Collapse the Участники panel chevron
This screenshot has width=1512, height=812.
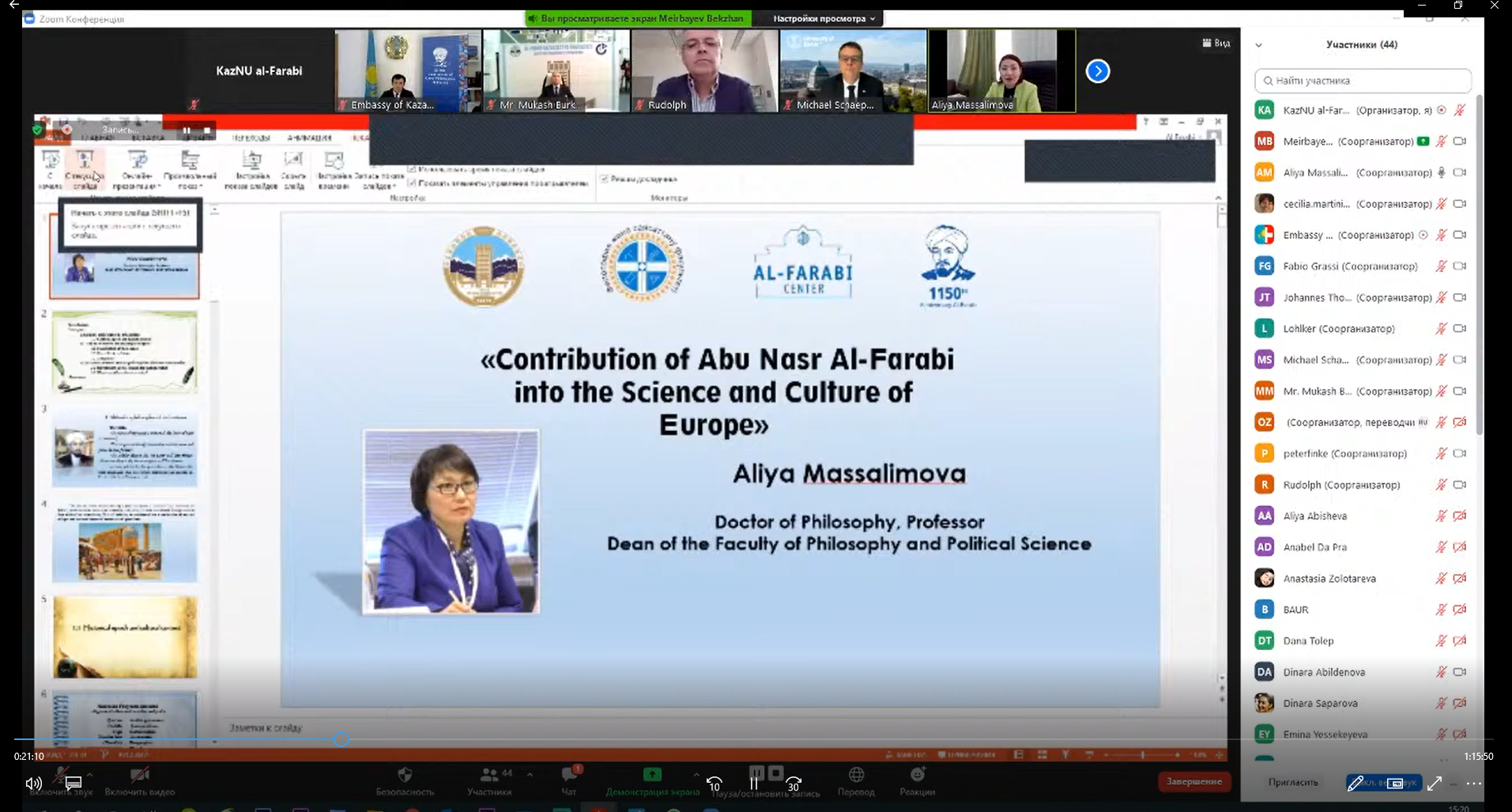tap(1259, 45)
